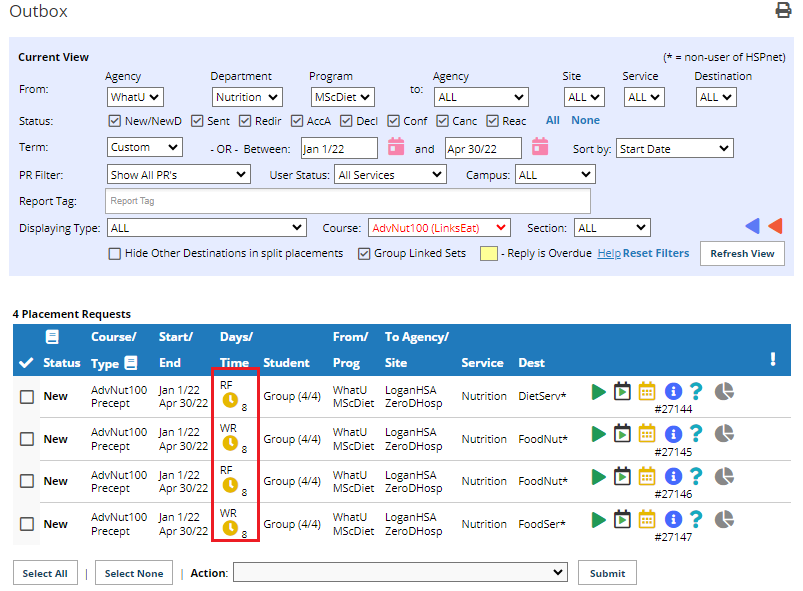Open the Department dropdown showing Nutrition

coord(247,97)
